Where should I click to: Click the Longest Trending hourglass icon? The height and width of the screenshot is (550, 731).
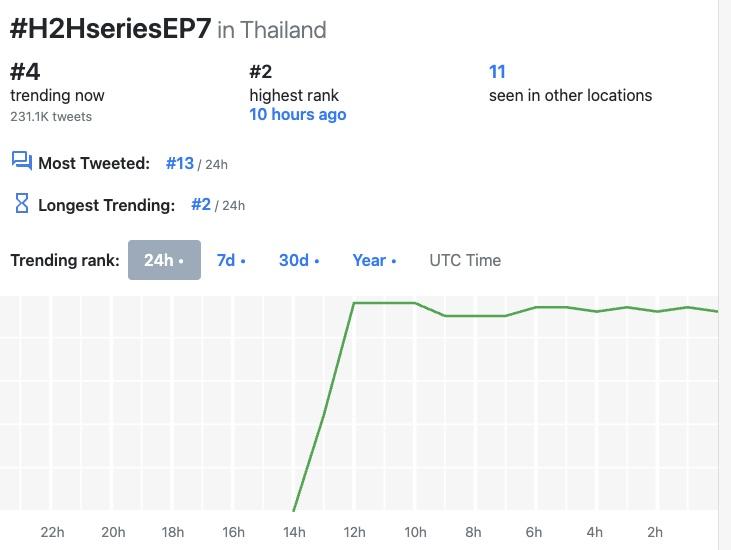pyautogui.click(x=22, y=204)
